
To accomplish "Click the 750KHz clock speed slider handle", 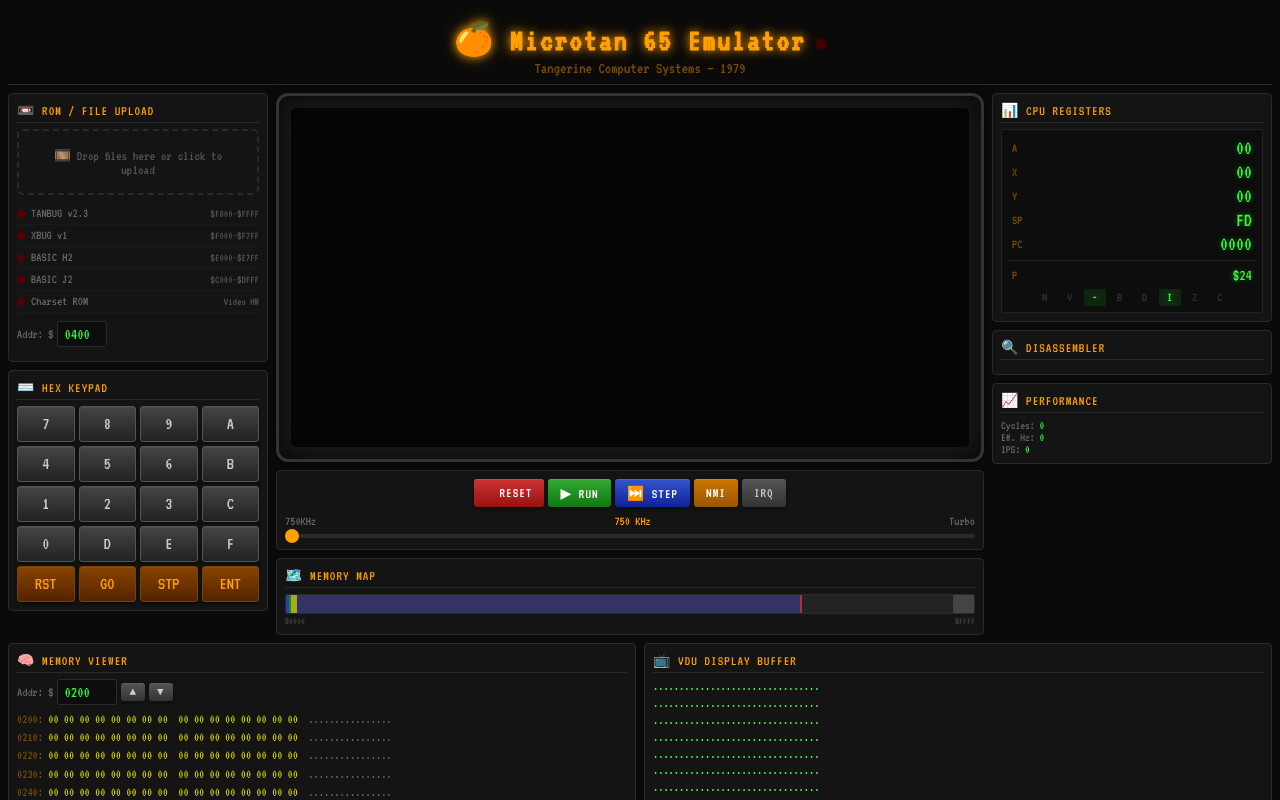I will [x=292, y=536].
